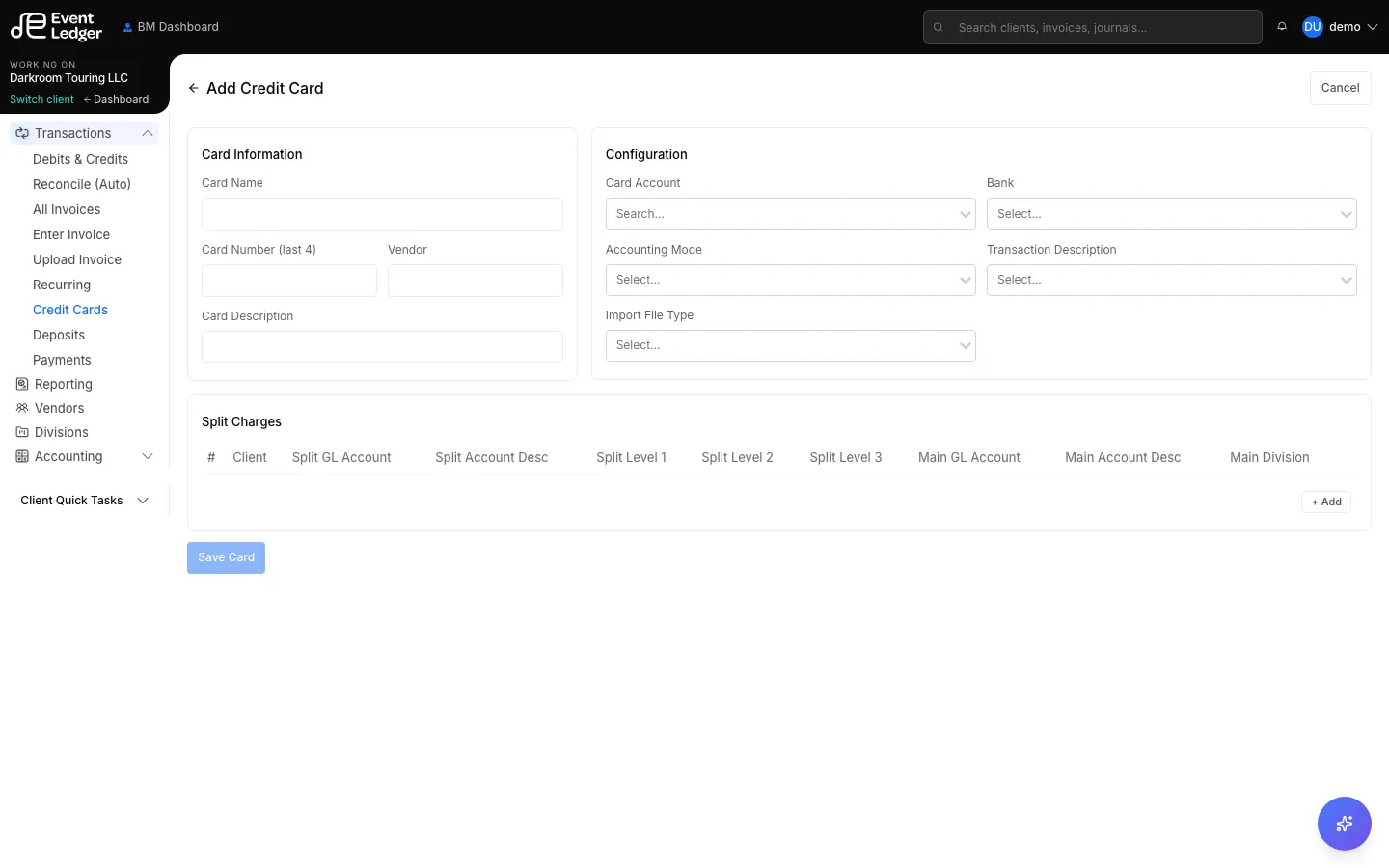Open Deposits page
Image resolution: width=1389 pixels, height=868 pixels.
pyautogui.click(x=59, y=335)
